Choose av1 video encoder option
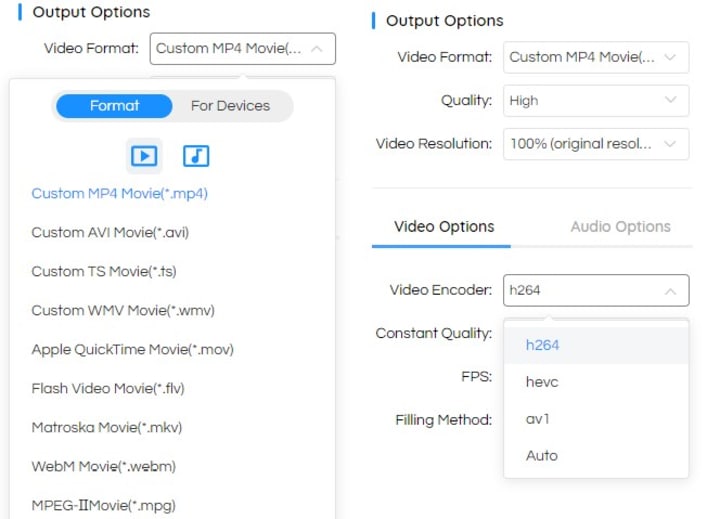This screenshot has width=720, height=519. pyautogui.click(x=538, y=419)
